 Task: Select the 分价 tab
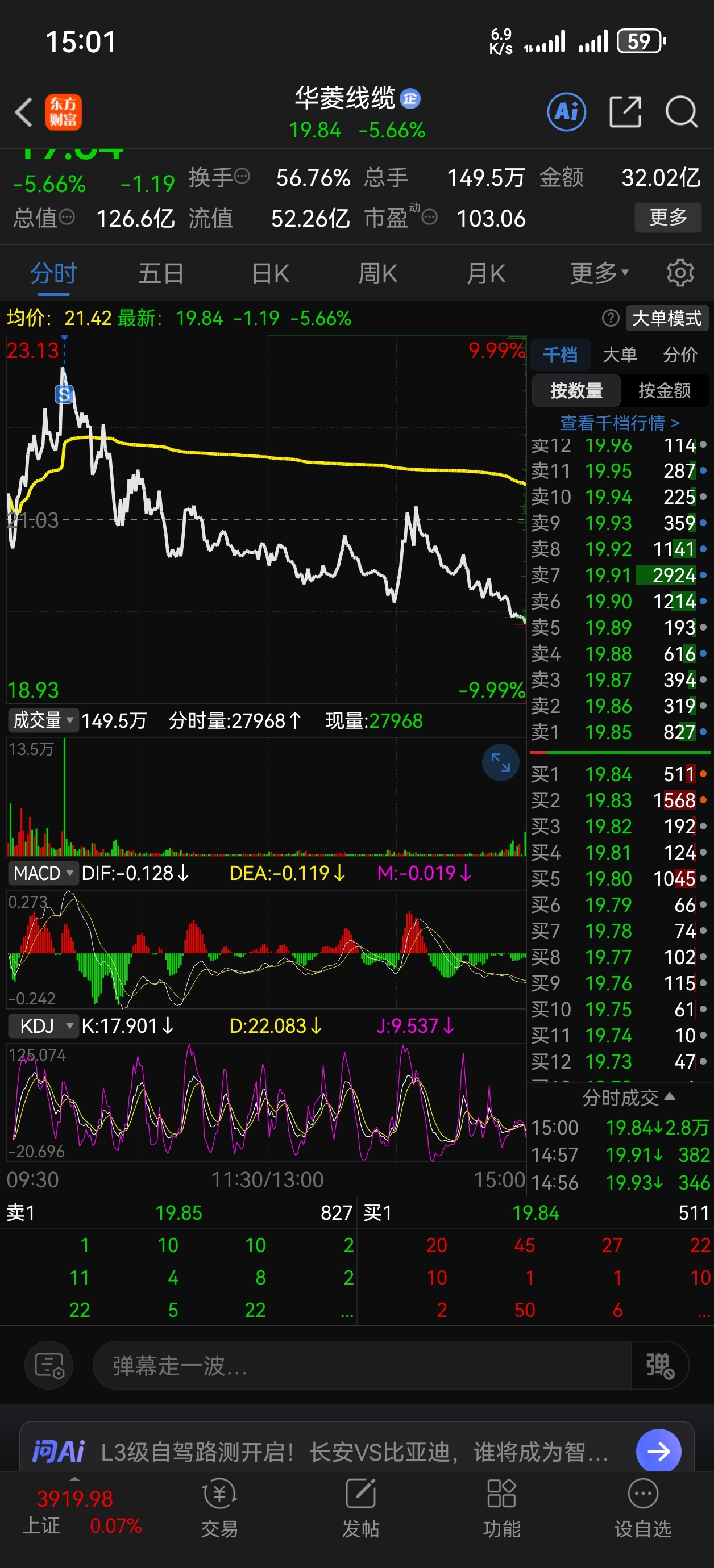[x=680, y=355]
